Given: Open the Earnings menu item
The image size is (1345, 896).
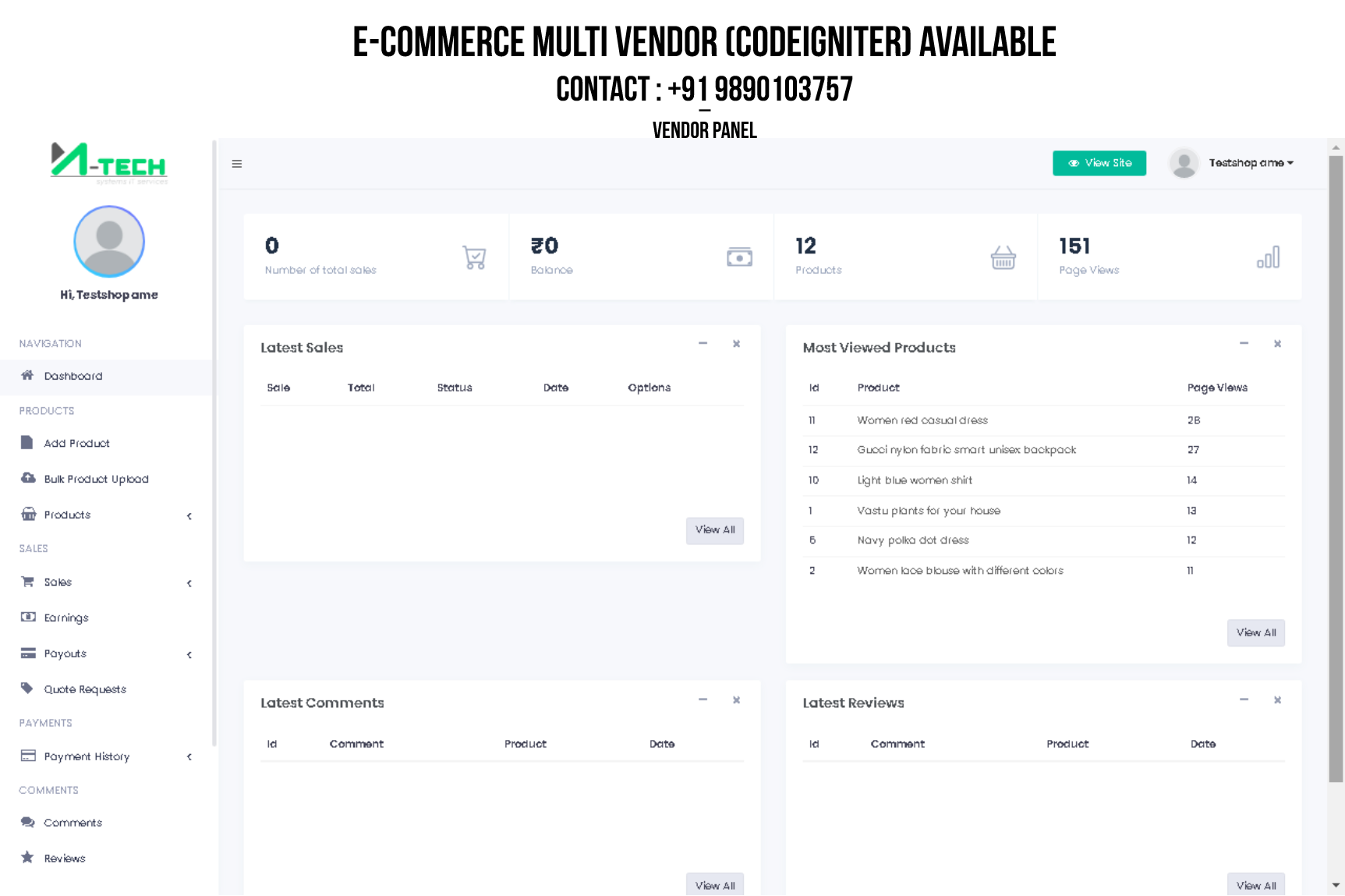Looking at the screenshot, I should click(x=66, y=618).
